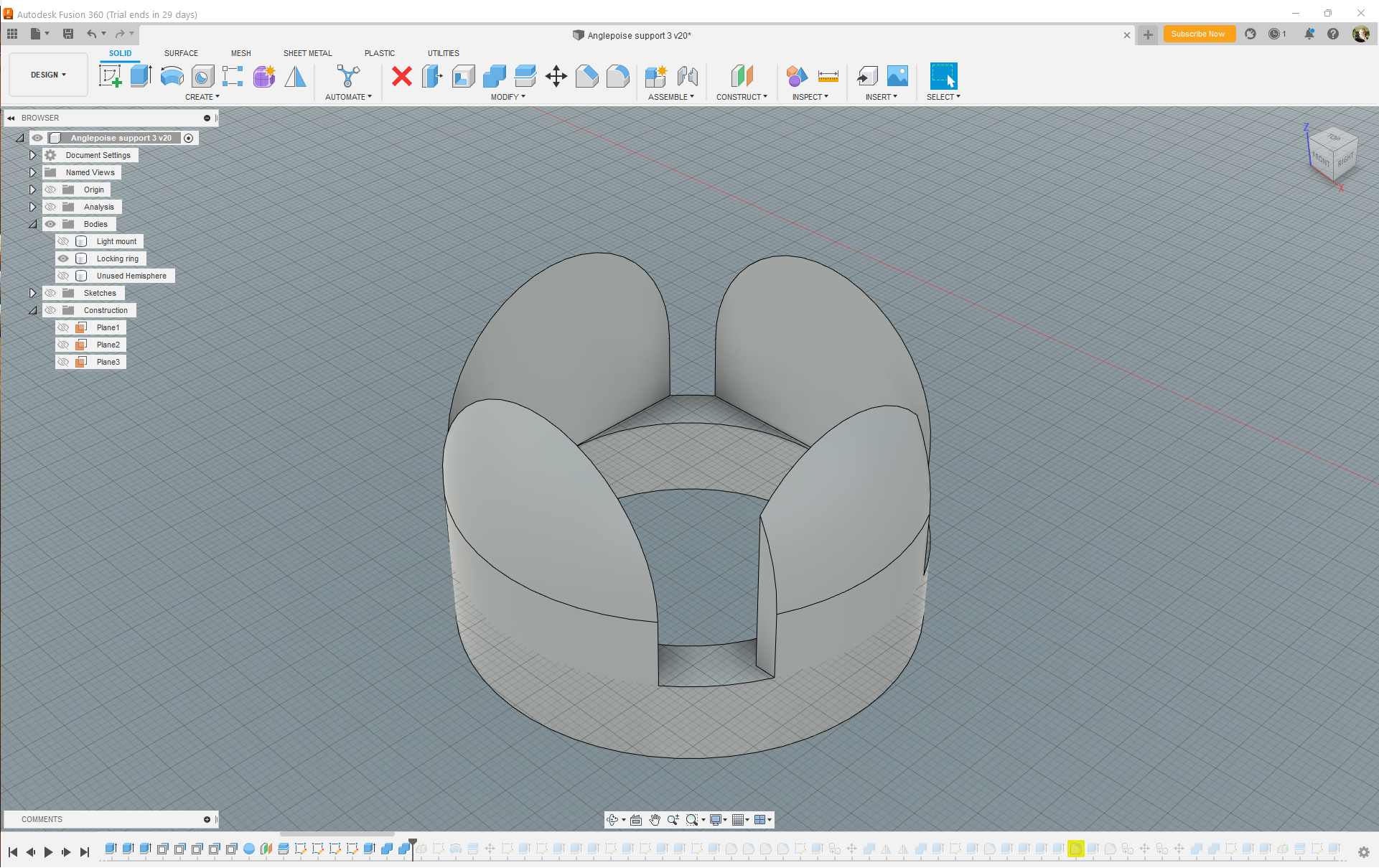Screen dimensions: 1379x868
Task: Expand the Sketches folder
Action: point(33,293)
